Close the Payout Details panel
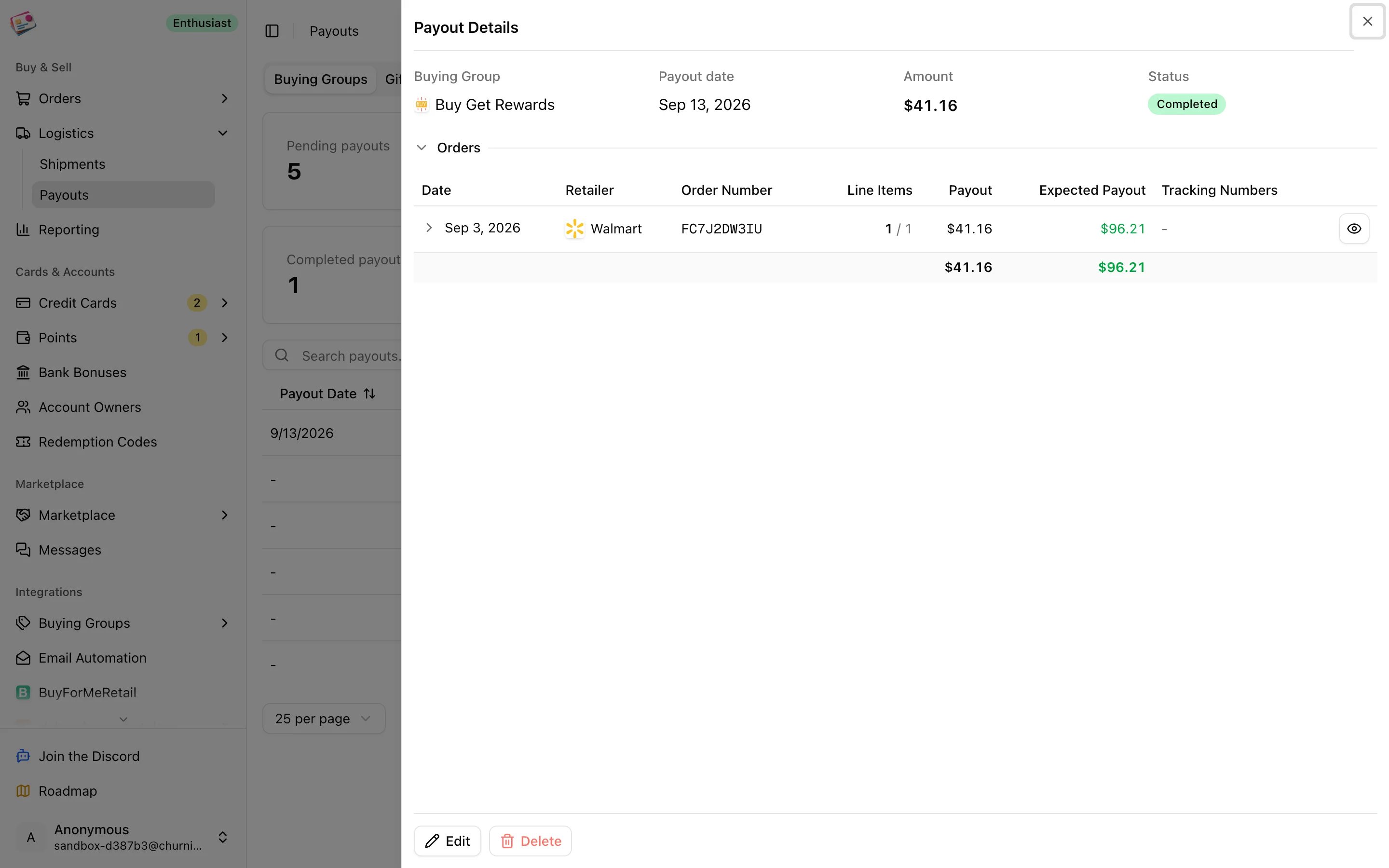This screenshot has height=868, width=1389. pyautogui.click(x=1368, y=21)
